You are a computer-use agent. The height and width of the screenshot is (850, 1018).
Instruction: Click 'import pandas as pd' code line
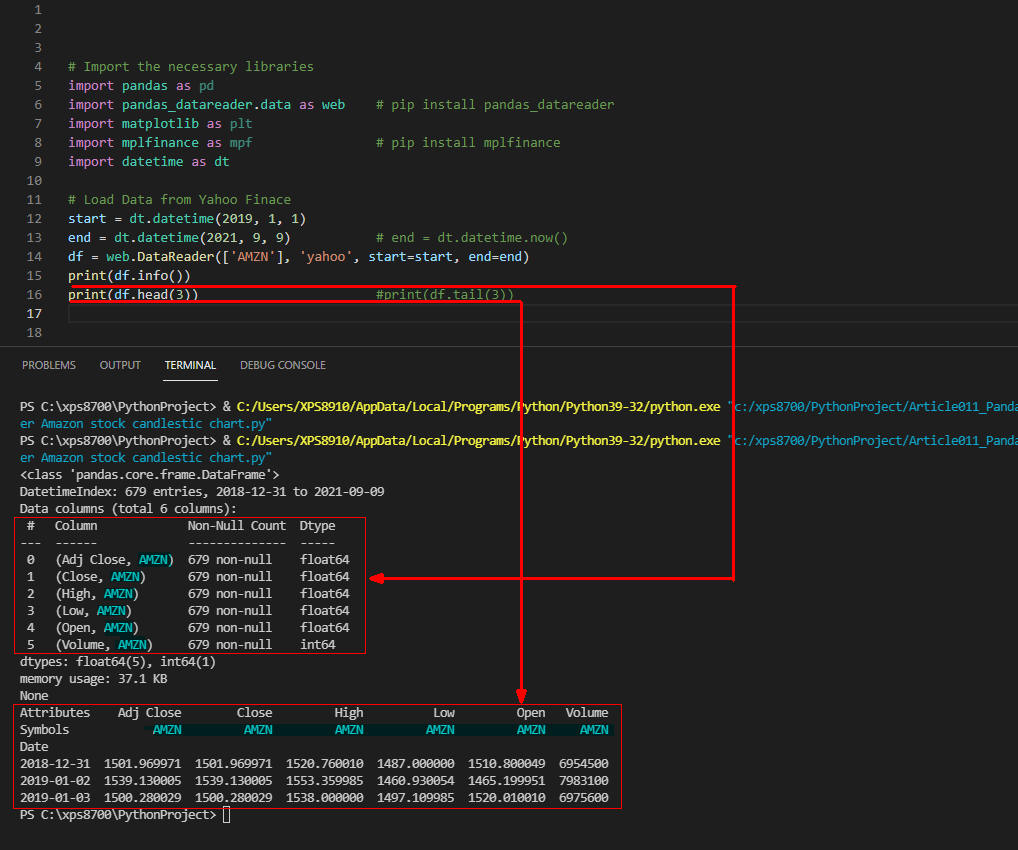[141, 86]
